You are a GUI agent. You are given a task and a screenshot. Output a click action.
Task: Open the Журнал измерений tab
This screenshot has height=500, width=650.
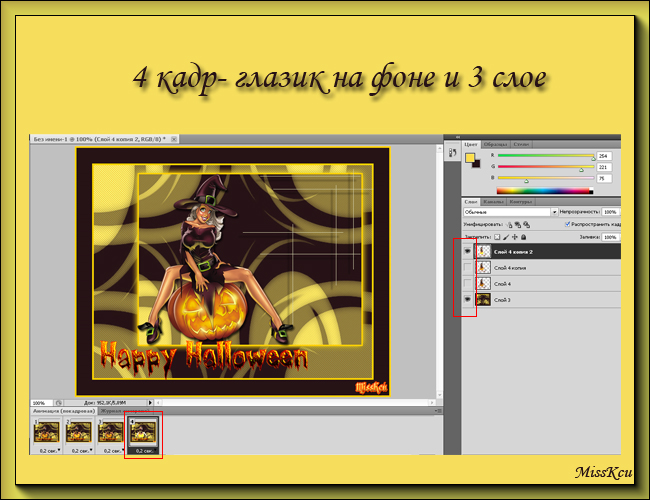[x=125, y=411]
